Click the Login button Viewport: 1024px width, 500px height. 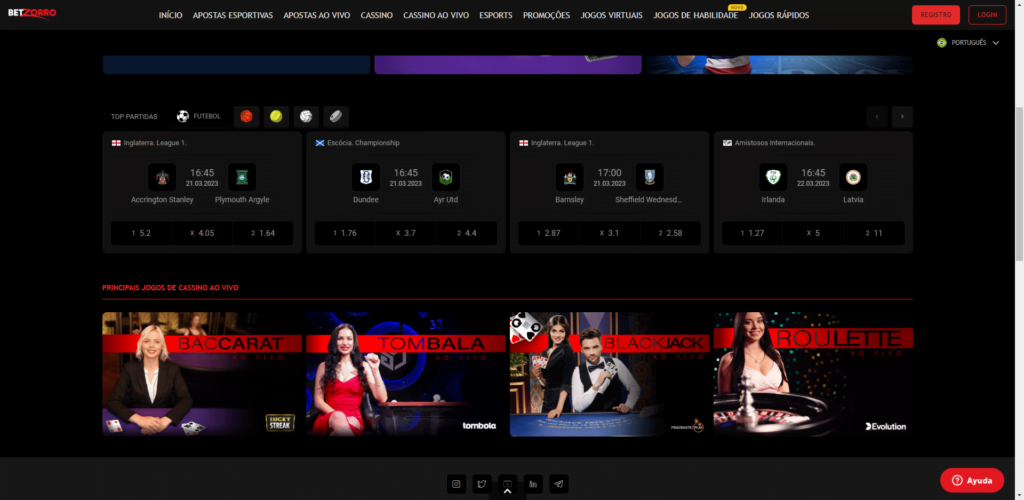987,15
